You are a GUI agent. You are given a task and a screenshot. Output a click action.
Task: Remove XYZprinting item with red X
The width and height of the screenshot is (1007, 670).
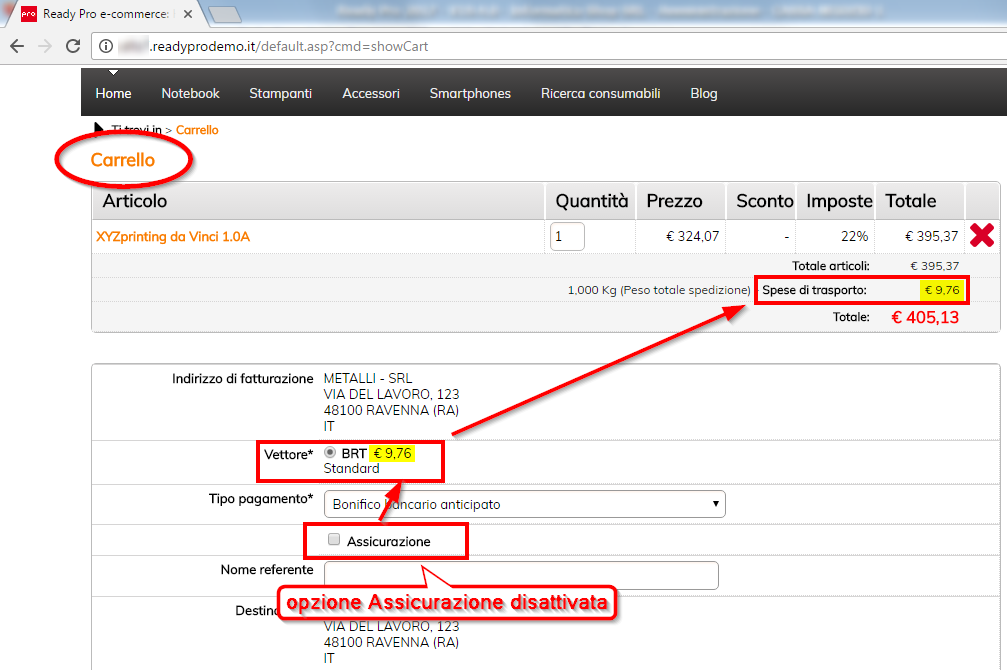(x=982, y=236)
